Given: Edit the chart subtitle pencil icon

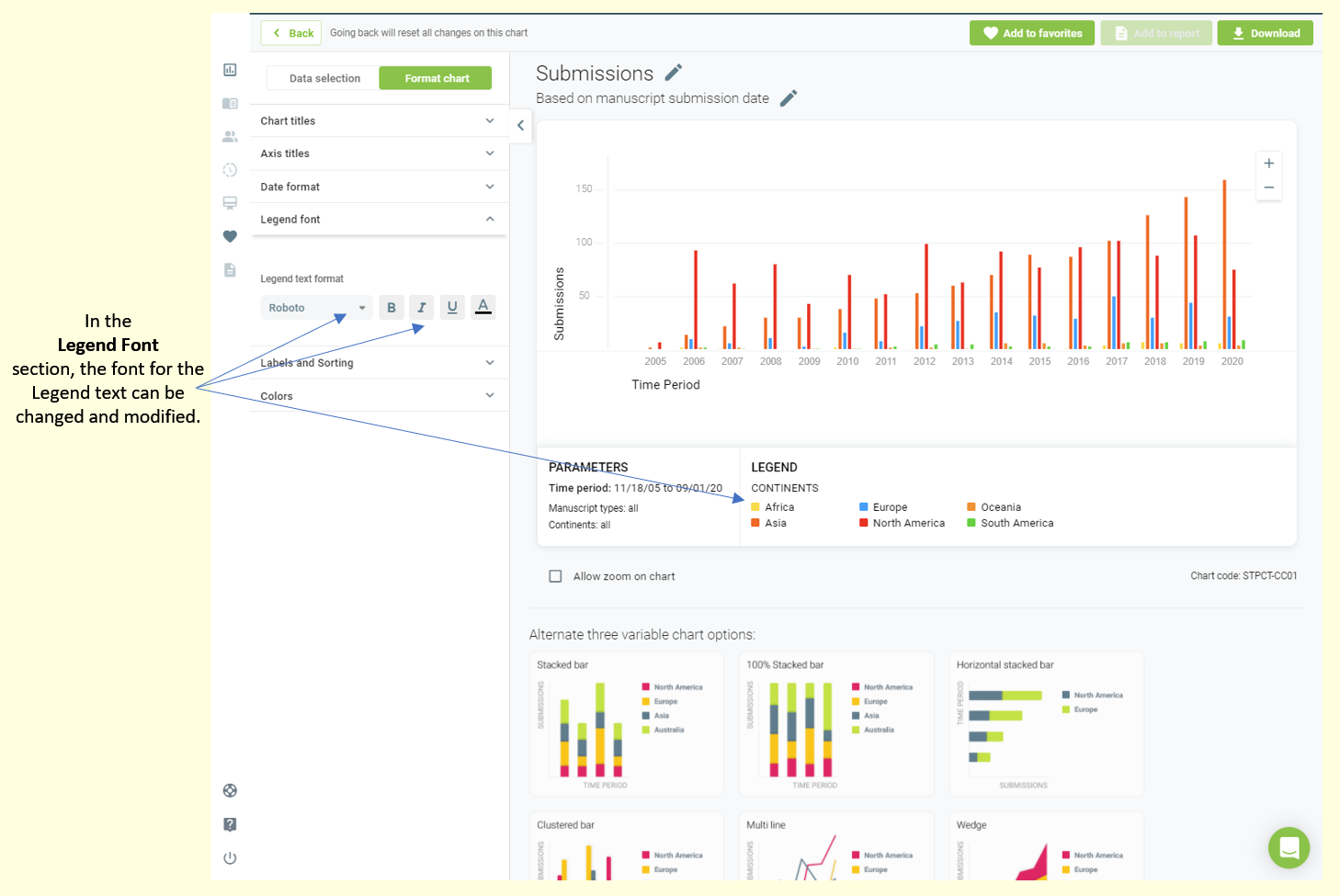Looking at the screenshot, I should [x=789, y=98].
